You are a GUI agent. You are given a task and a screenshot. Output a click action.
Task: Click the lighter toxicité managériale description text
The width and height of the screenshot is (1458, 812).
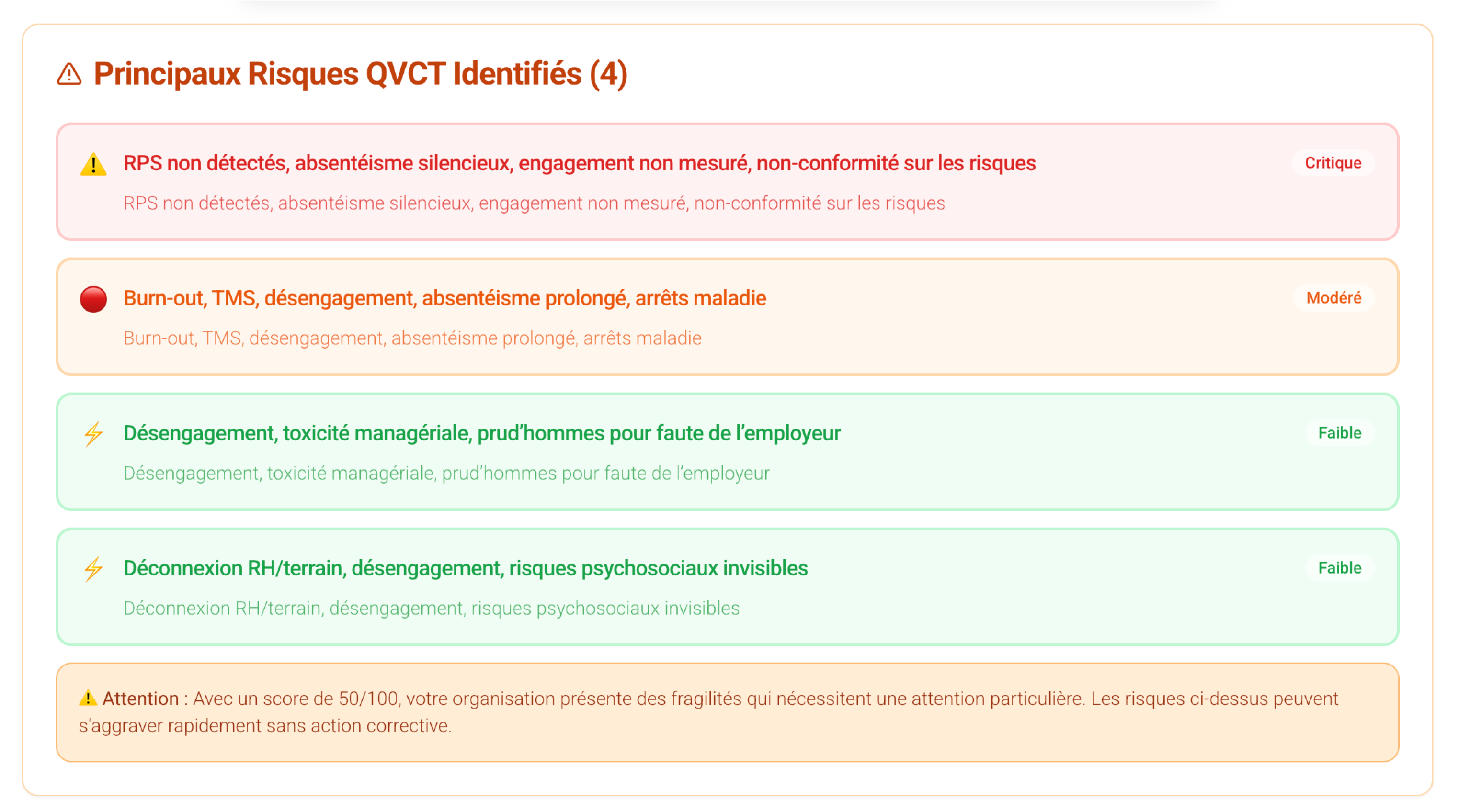pyautogui.click(x=446, y=473)
